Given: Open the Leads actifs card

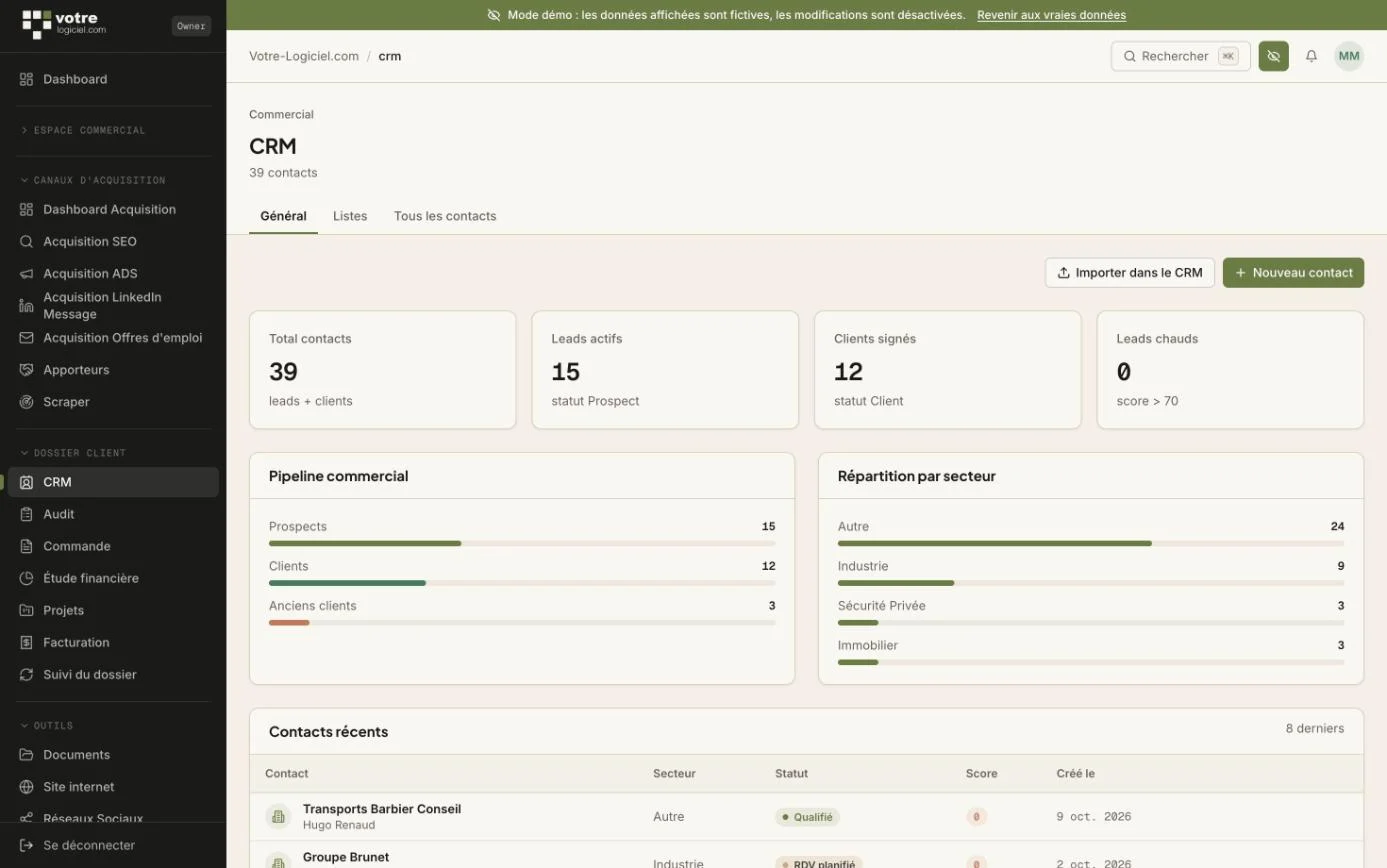Looking at the screenshot, I should pyautogui.click(x=665, y=369).
